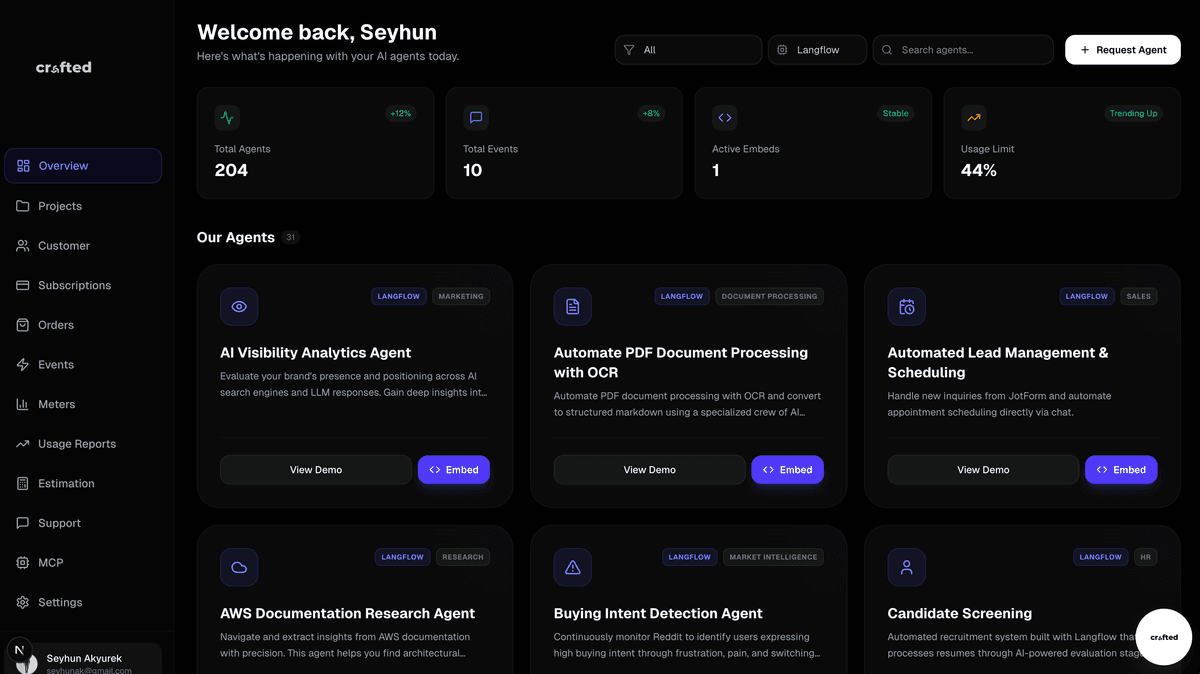Open Usage Reports from the sidebar
Screen dimensions: 1200x674
pyautogui.click(x=77, y=444)
